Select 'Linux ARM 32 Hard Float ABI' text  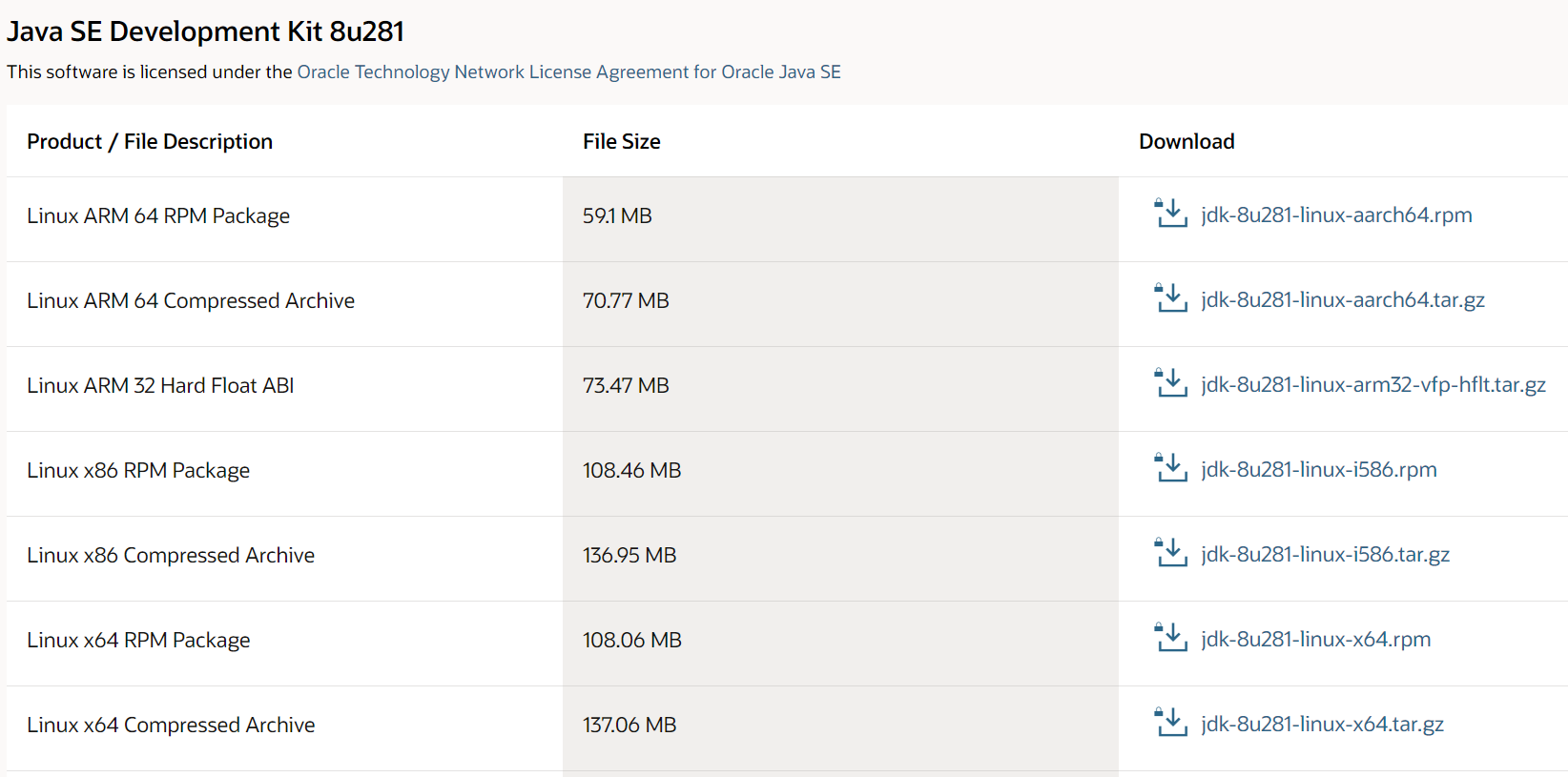coord(160,386)
